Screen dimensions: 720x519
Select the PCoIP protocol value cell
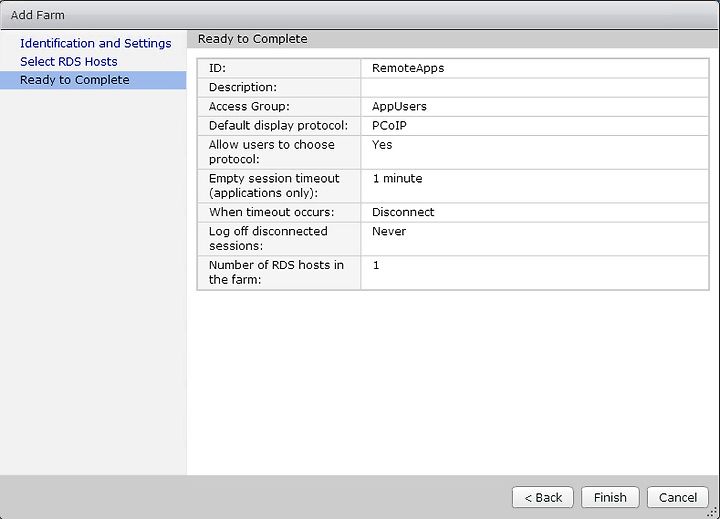pyautogui.click(x=535, y=126)
